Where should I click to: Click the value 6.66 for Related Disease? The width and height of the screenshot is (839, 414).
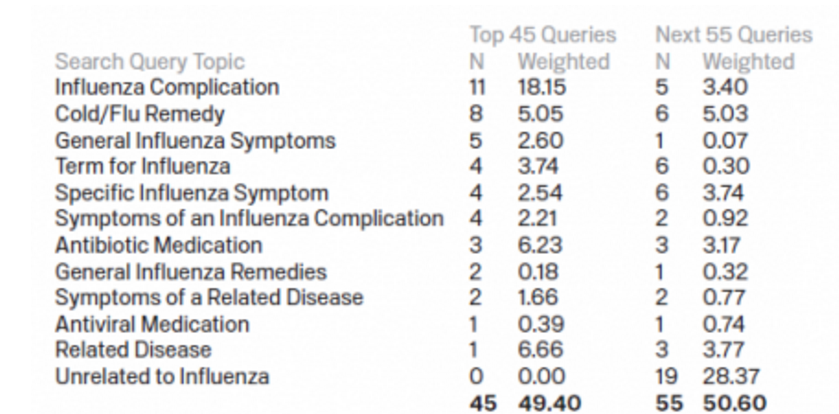(540, 350)
